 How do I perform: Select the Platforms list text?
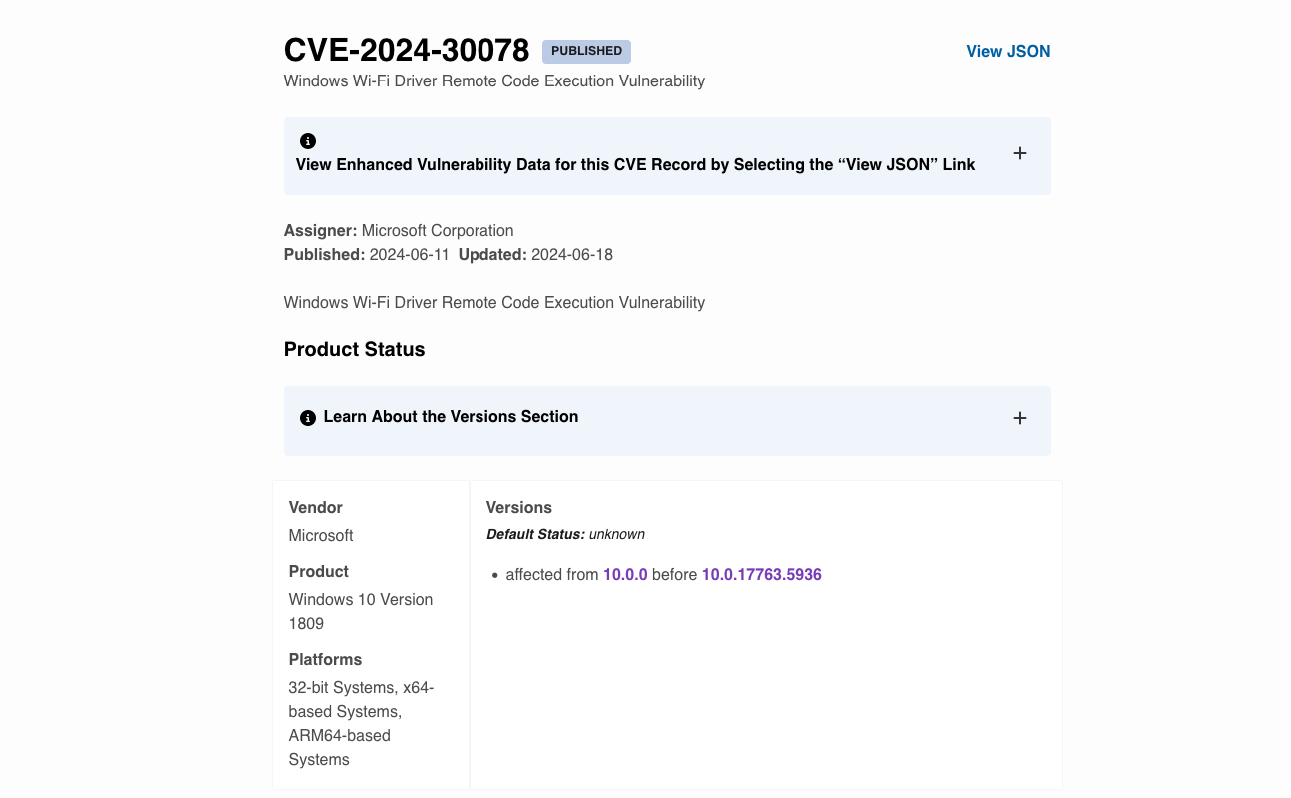[x=361, y=723]
